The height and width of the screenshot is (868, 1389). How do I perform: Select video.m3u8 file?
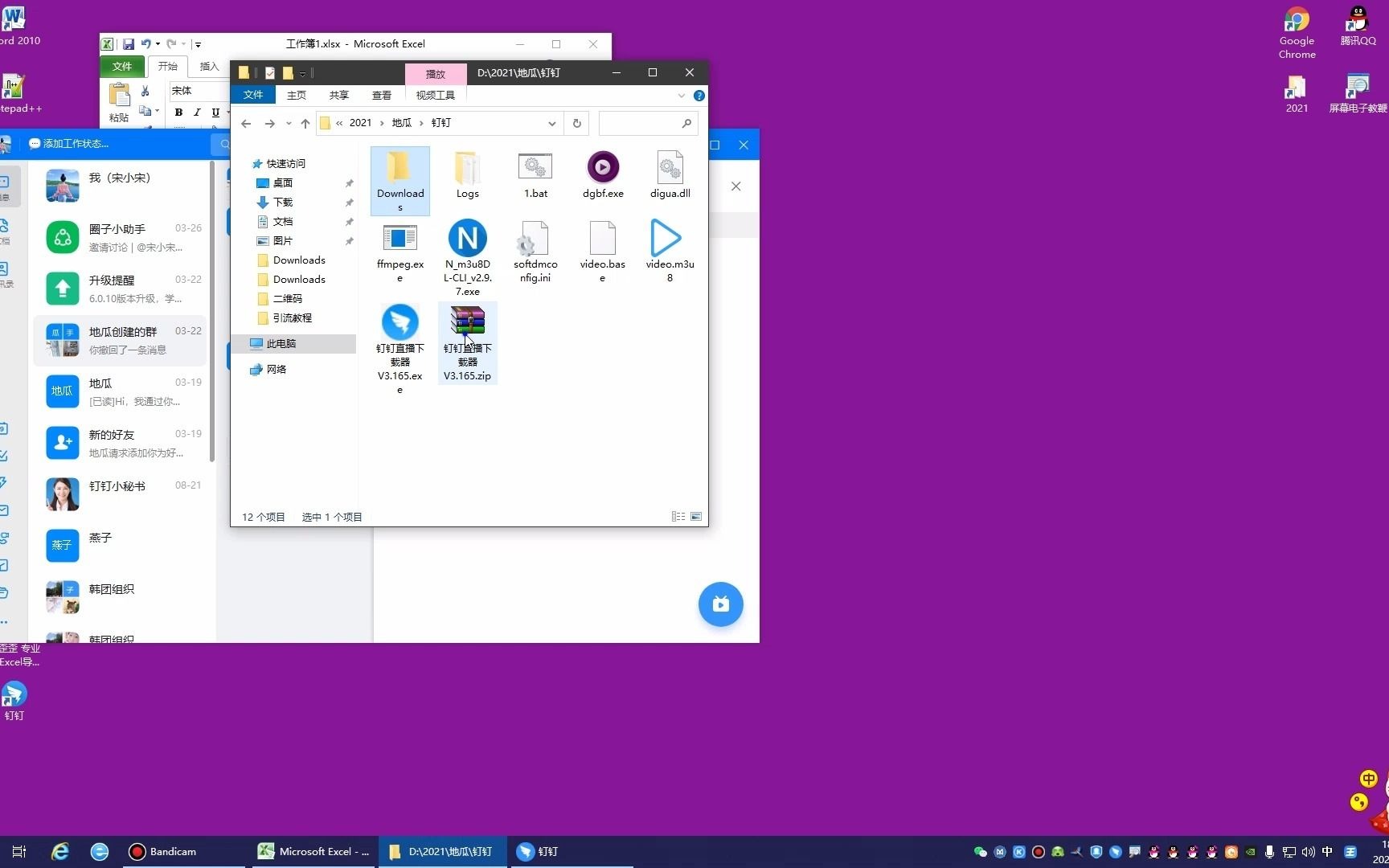670,251
